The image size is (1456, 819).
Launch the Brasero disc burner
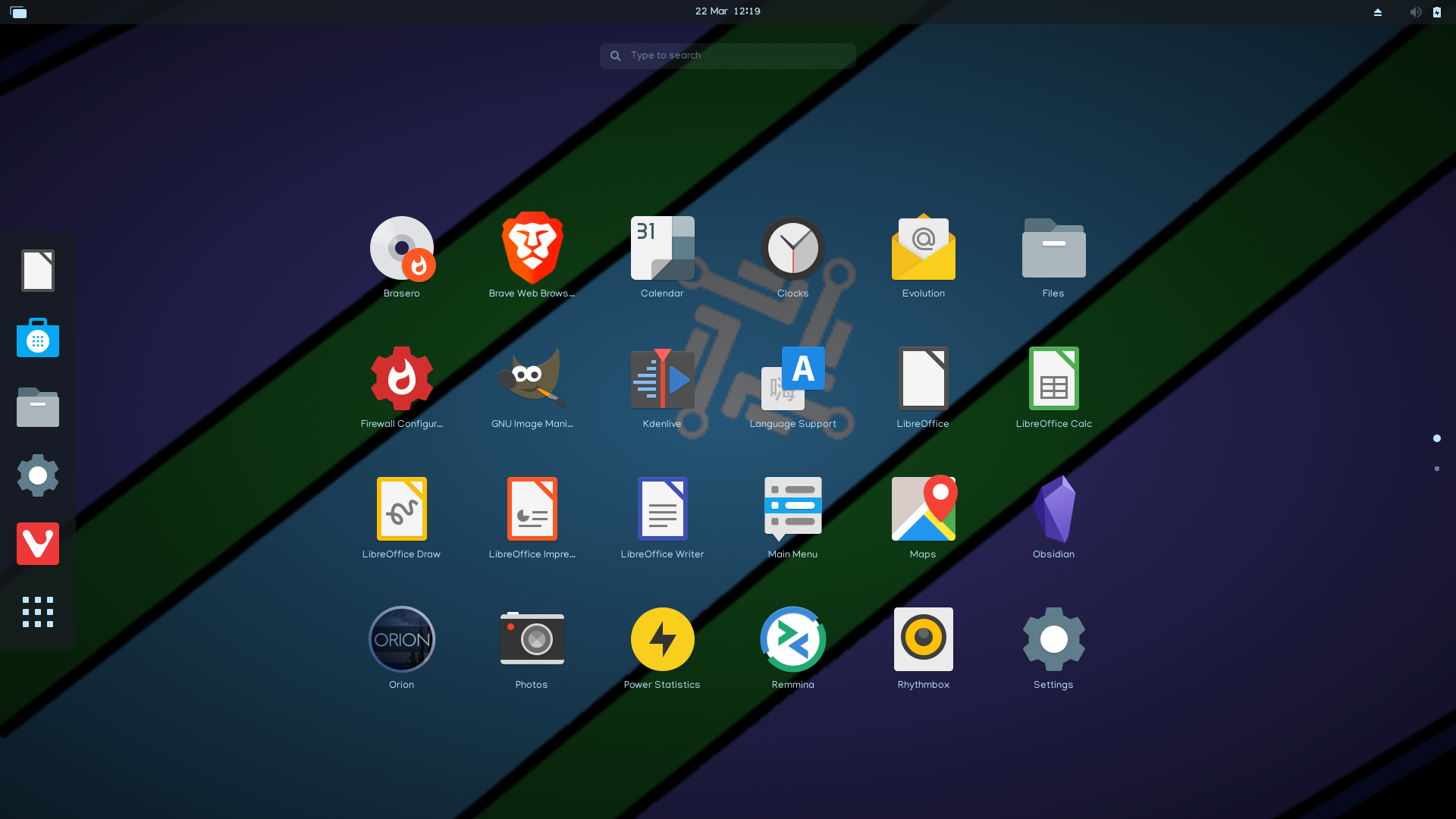coord(401,249)
